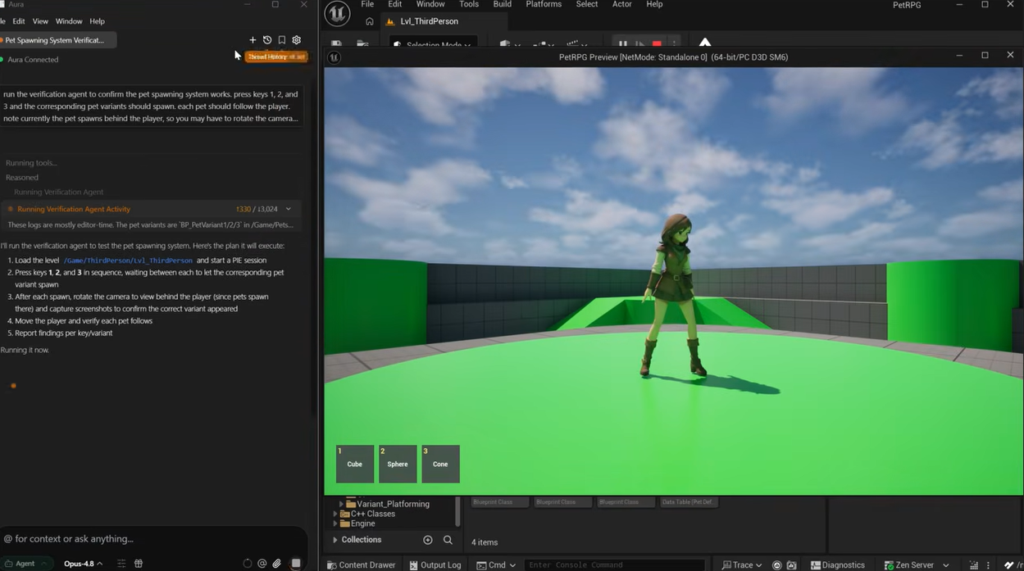Select the Cube pet slot button
This screenshot has width=1024, height=571.
pyautogui.click(x=355, y=464)
